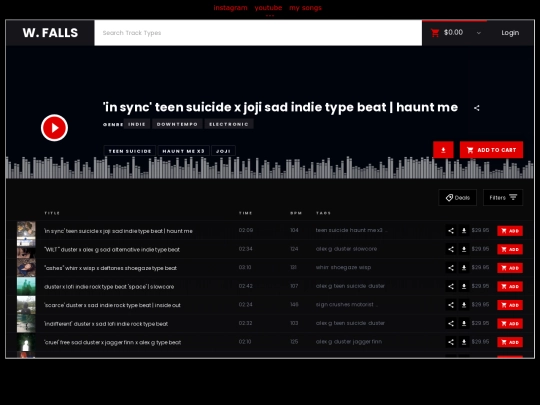540x405 pixels.
Task: Select tags 'whirr shoegaze wisp'
Action: click(x=343, y=268)
